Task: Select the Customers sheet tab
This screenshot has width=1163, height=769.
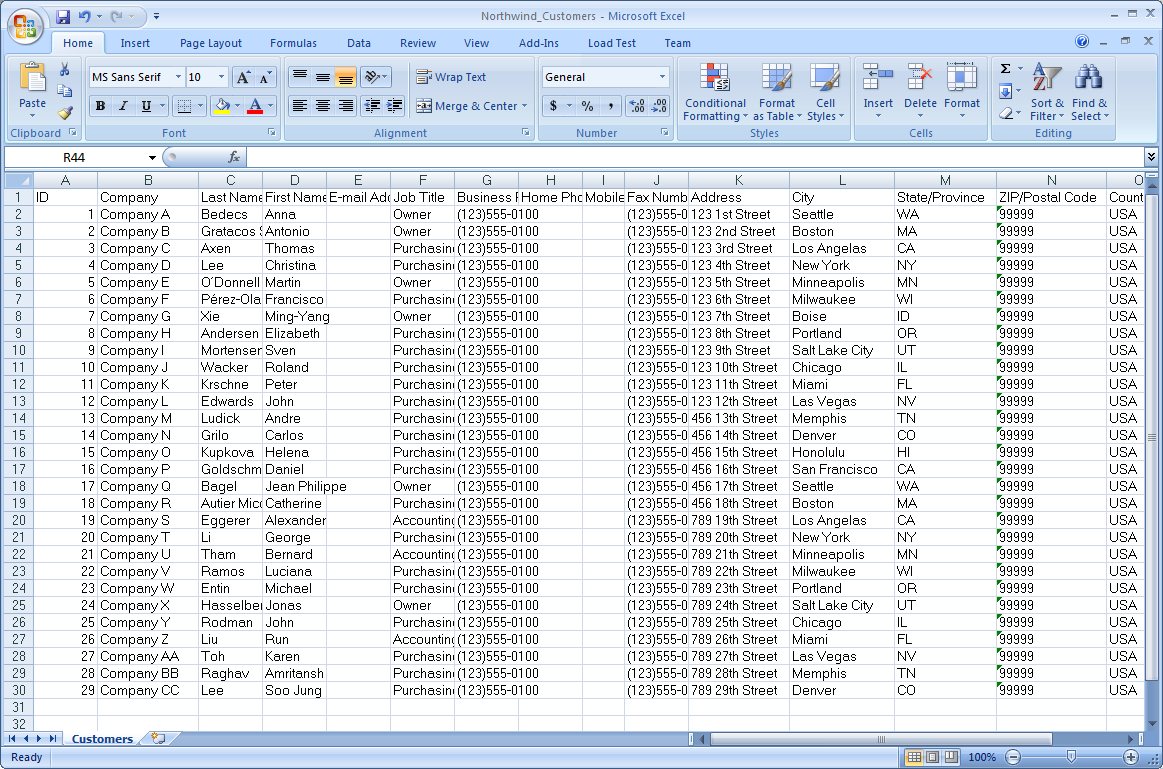Action: tap(101, 738)
